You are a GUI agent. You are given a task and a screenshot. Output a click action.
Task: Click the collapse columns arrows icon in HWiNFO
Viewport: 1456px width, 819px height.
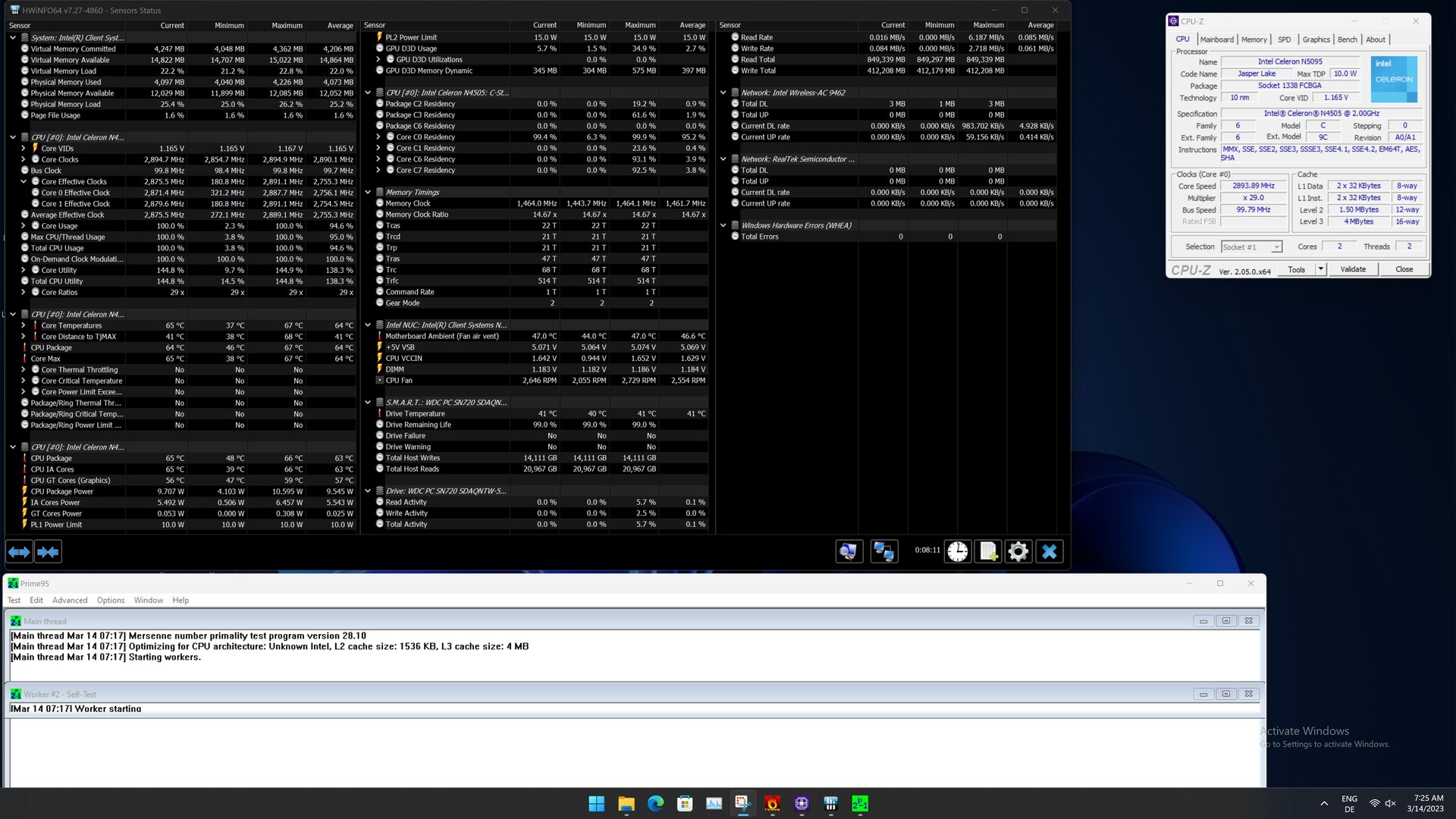[48, 552]
